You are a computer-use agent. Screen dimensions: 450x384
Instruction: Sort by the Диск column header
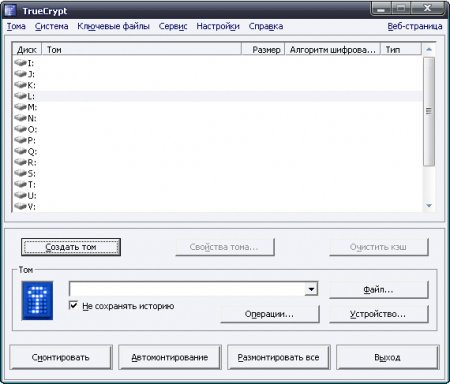pyautogui.click(x=27, y=50)
